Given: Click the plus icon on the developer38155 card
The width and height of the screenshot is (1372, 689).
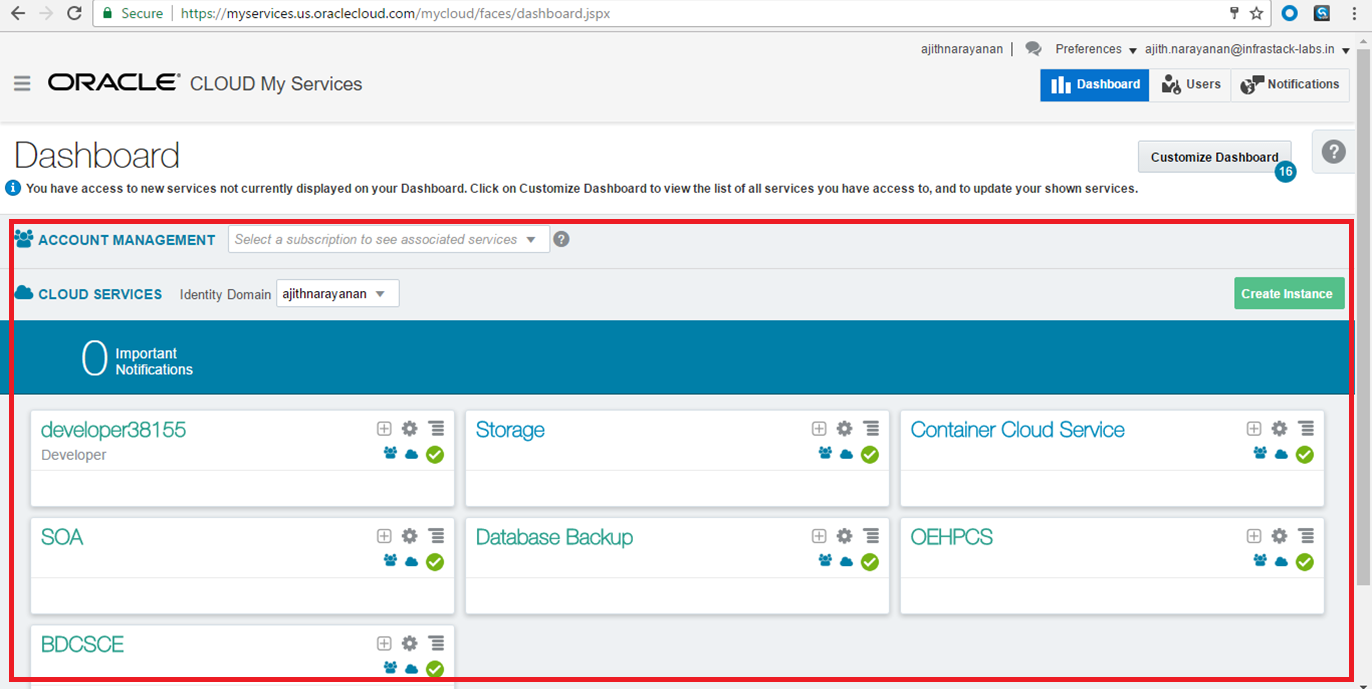Looking at the screenshot, I should pyautogui.click(x=384, y=428).
